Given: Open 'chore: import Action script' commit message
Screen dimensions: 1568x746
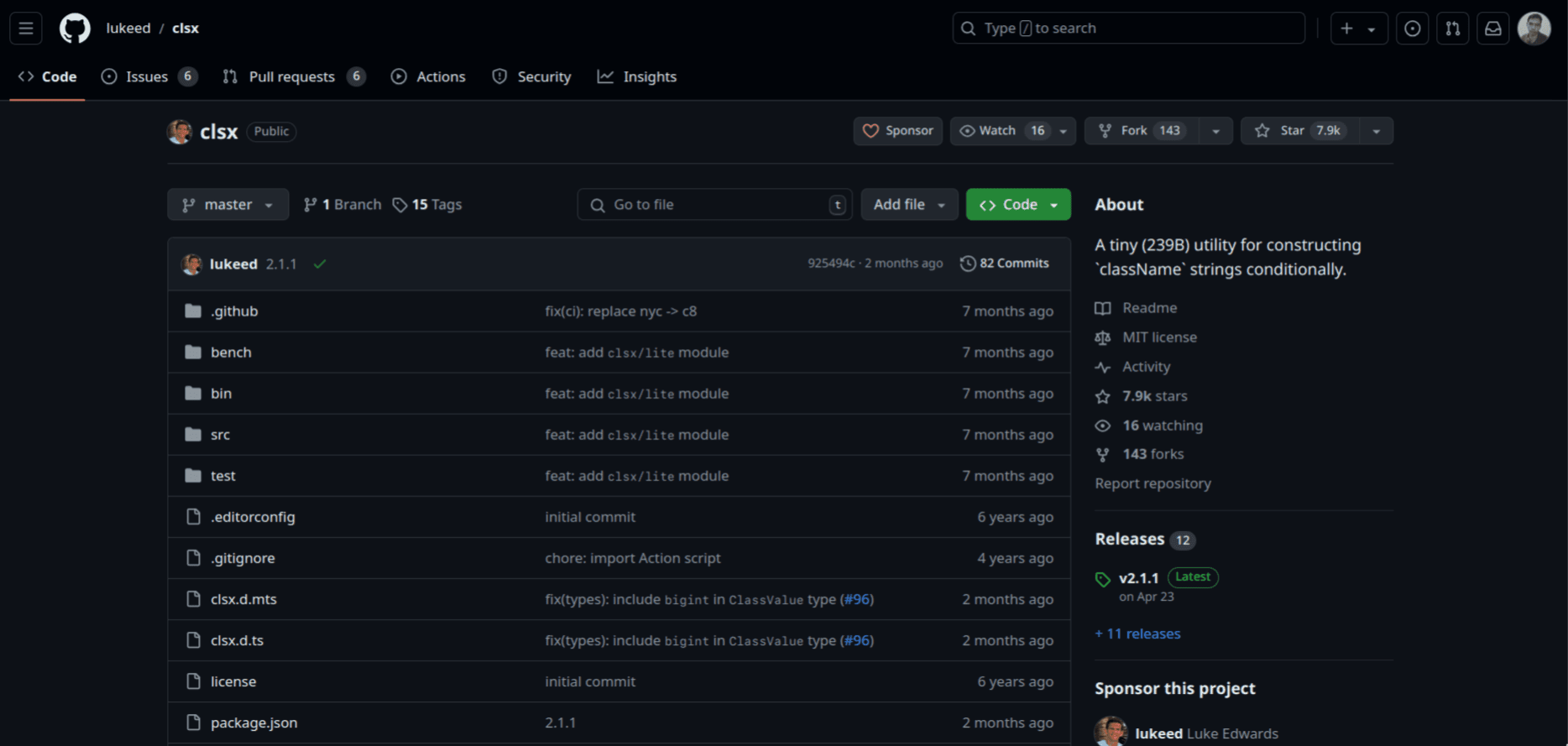Looking at the screenshot, I should tap(633, 558).
